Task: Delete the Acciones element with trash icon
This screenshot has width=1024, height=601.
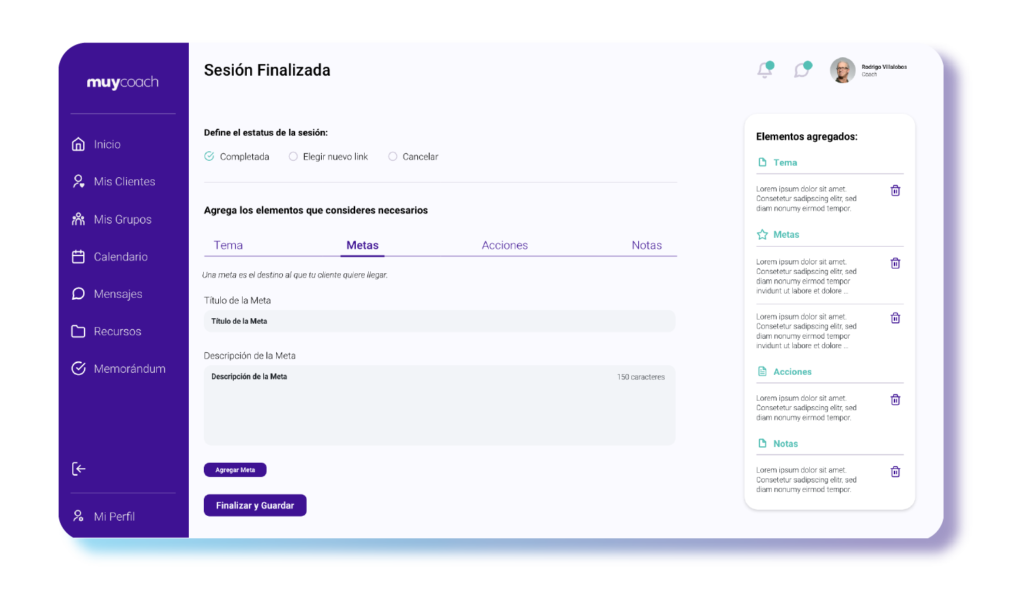Action: [895, 400]
